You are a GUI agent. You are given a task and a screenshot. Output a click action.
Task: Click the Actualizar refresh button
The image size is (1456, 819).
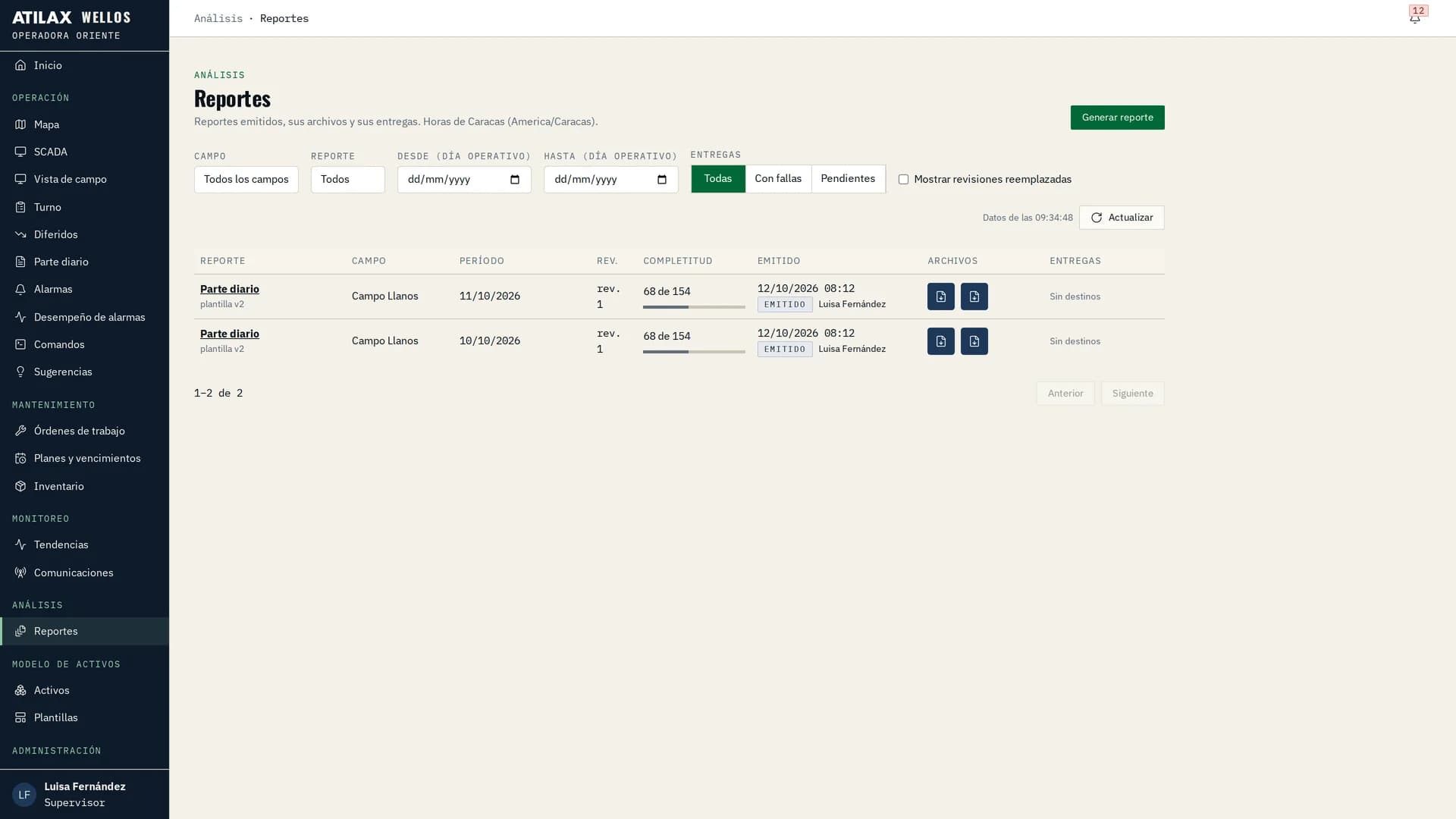[1122, 218]
